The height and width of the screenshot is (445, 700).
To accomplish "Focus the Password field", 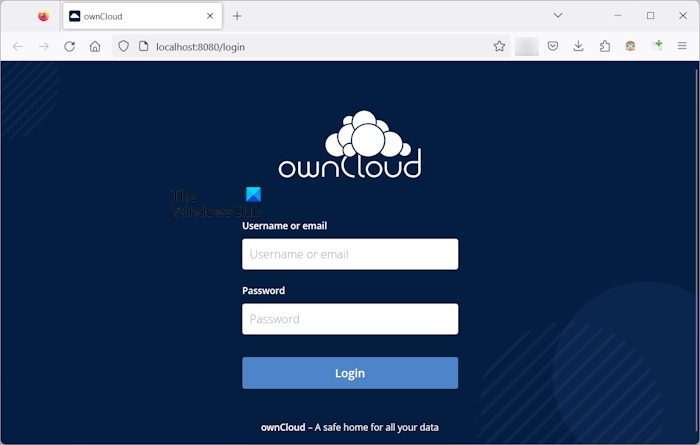I will point(350,319).
